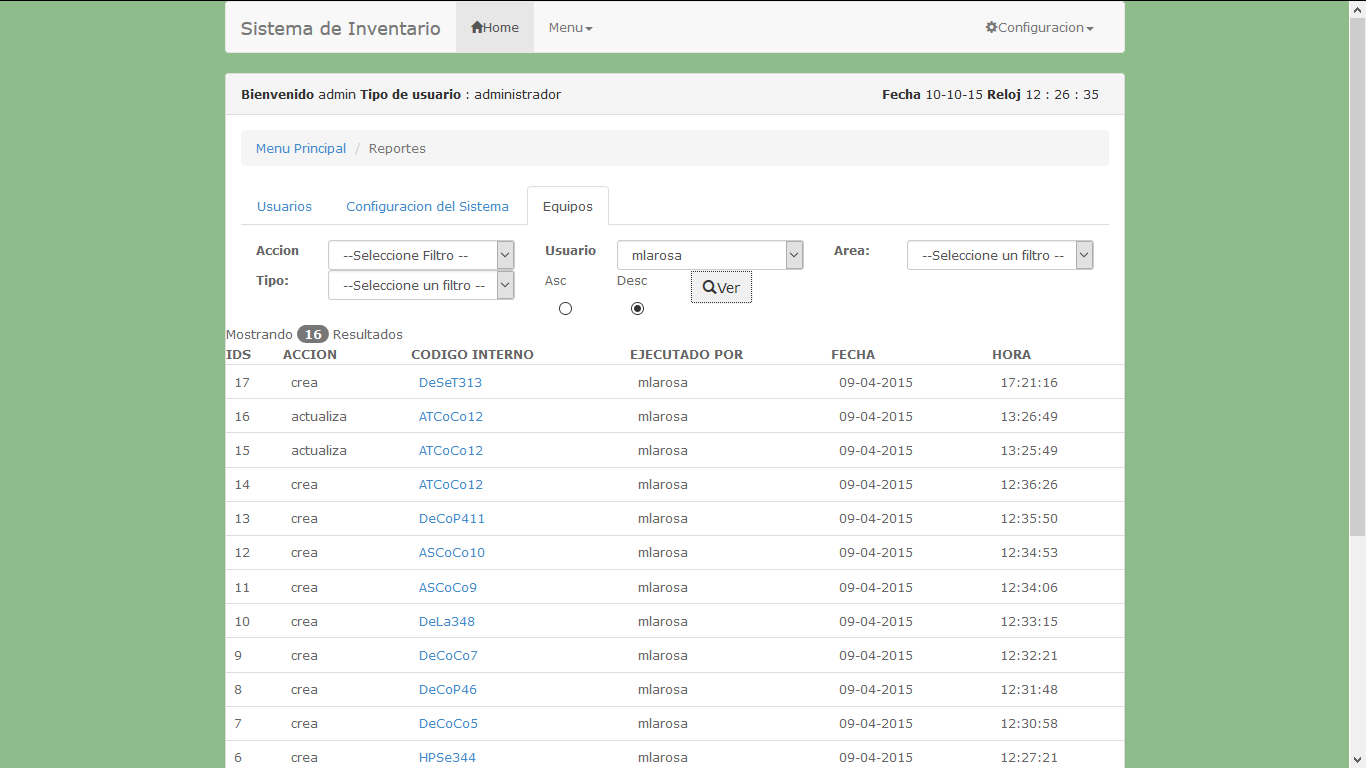This screenshot has height=768, width=1366.
Task: Open ATCoCo12 link in row 14
Action: [x=451, y=484]
